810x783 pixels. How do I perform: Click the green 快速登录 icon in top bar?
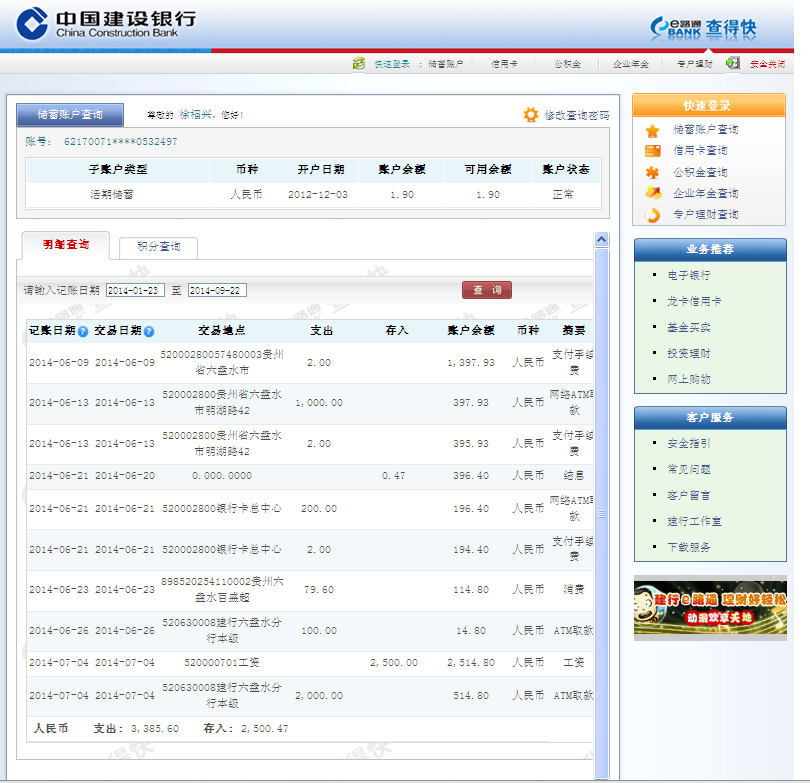pos(359,64)
